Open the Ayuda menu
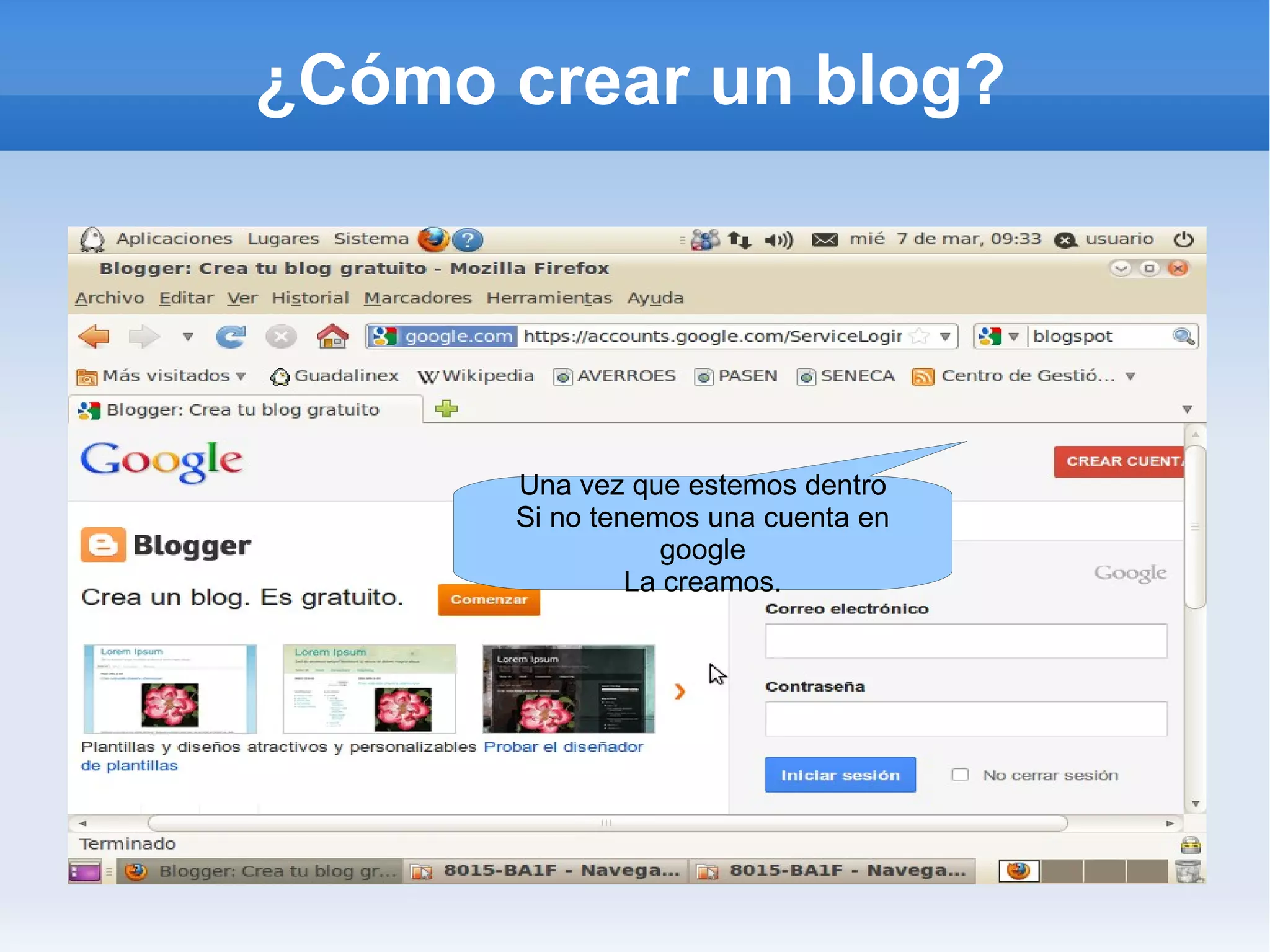Viewport: 1270px width, 952px height. [655, 298]
